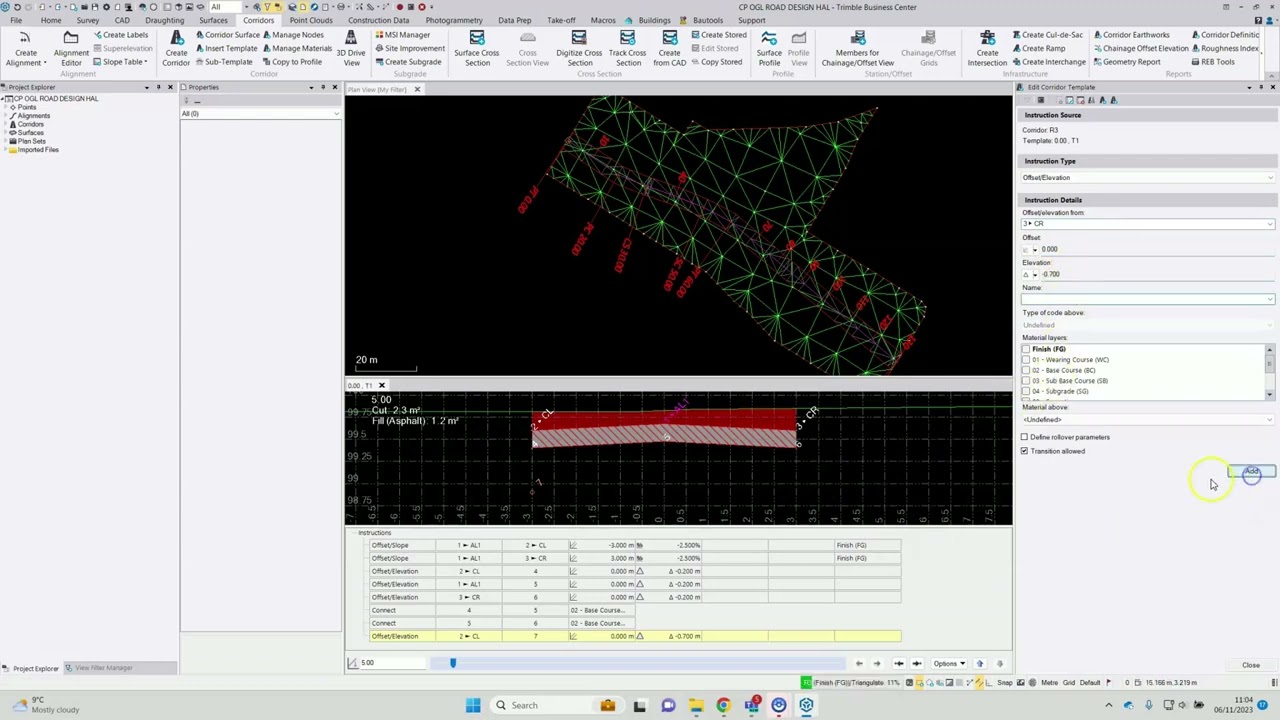Check 01 - Wearing Course (WC) layer

click(1026, 360)
